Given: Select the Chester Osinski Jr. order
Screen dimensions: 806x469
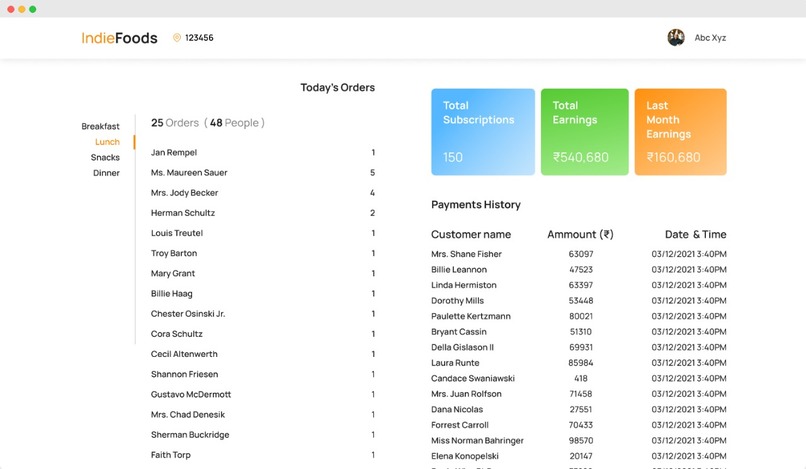Looking at the screenshot, I should (263, 314).
